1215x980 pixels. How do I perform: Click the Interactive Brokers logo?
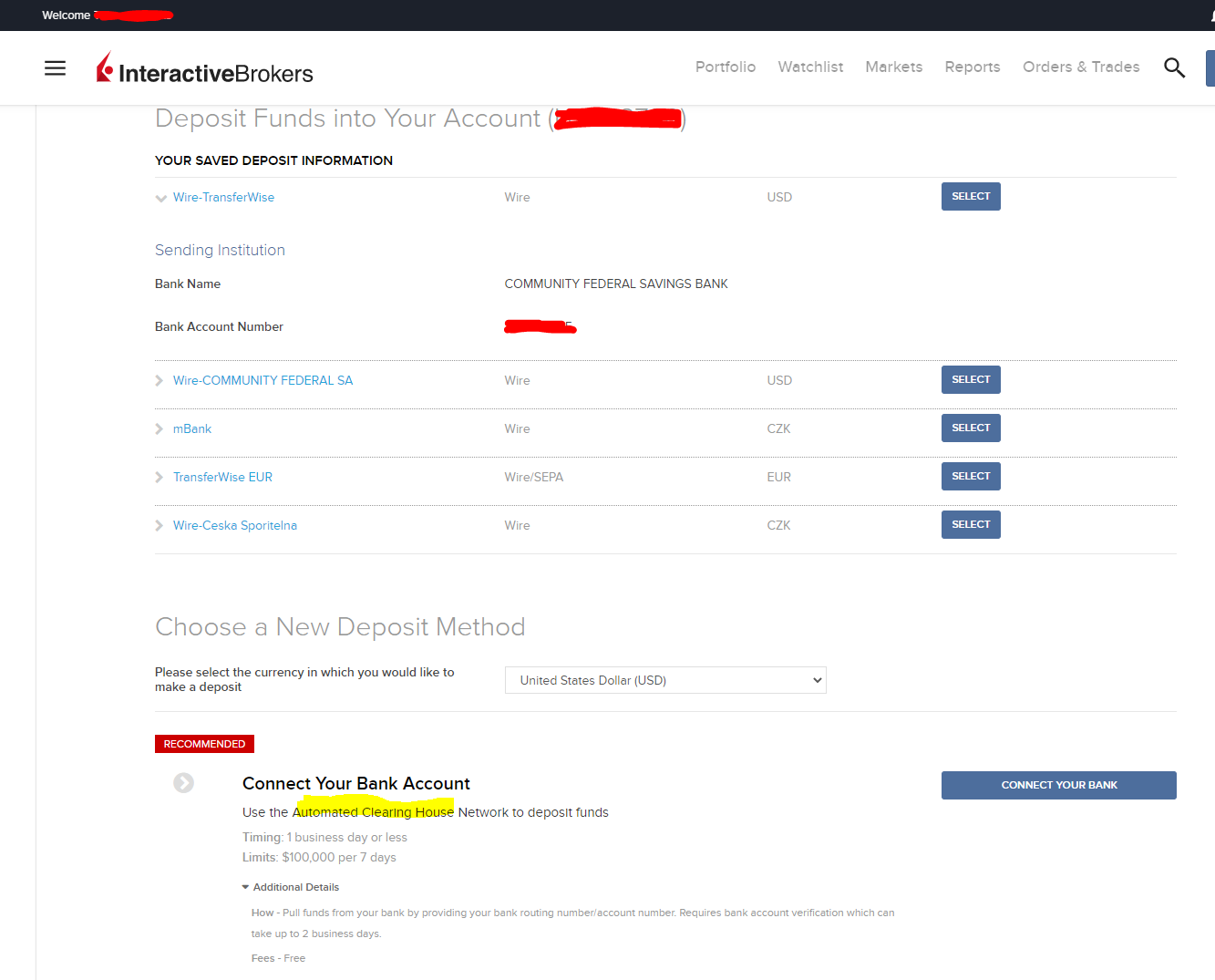pos(205,68)
